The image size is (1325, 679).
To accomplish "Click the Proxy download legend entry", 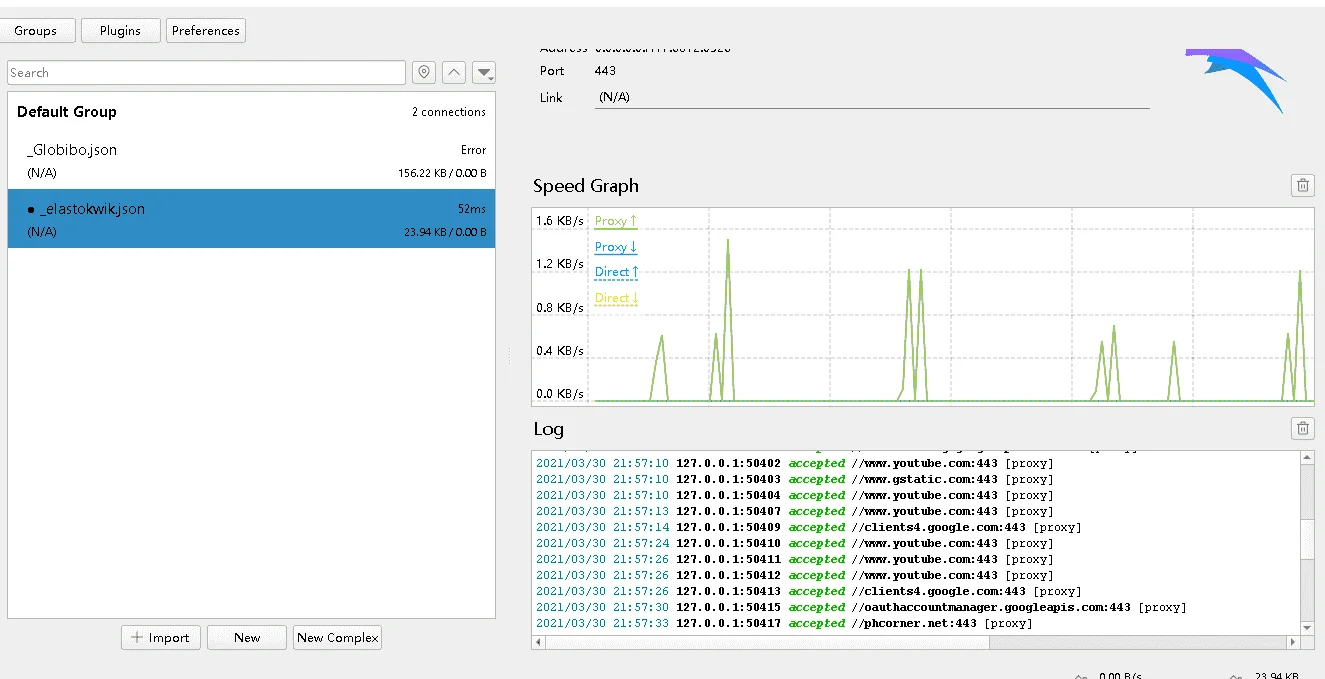I will click(616, 247).
